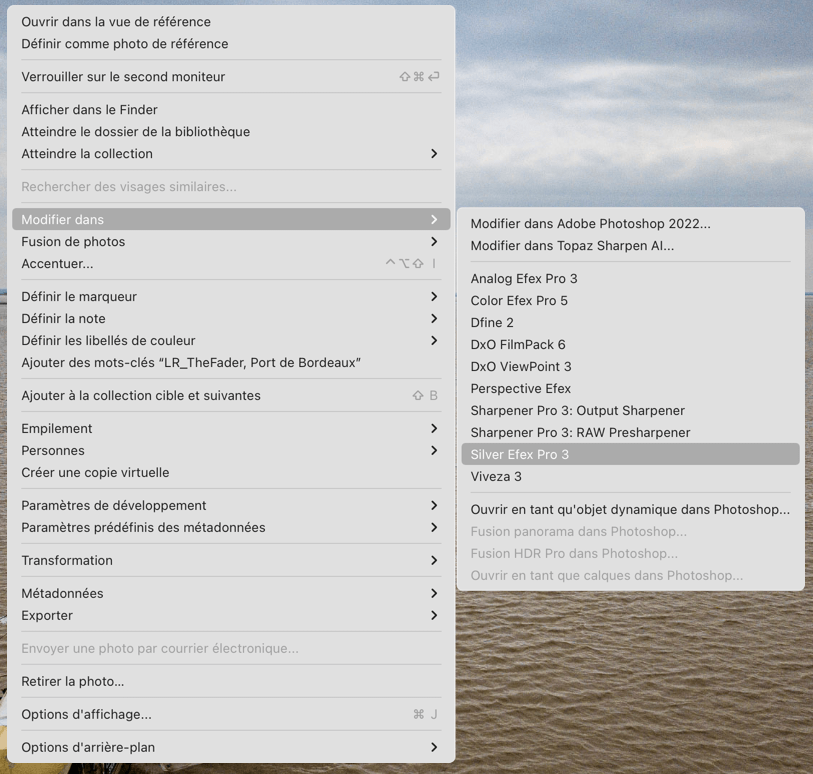This screenshot has height=774, width=813.
Task: Click 'Verrouiller sur le second moniteur'
Action: (231, 77)
